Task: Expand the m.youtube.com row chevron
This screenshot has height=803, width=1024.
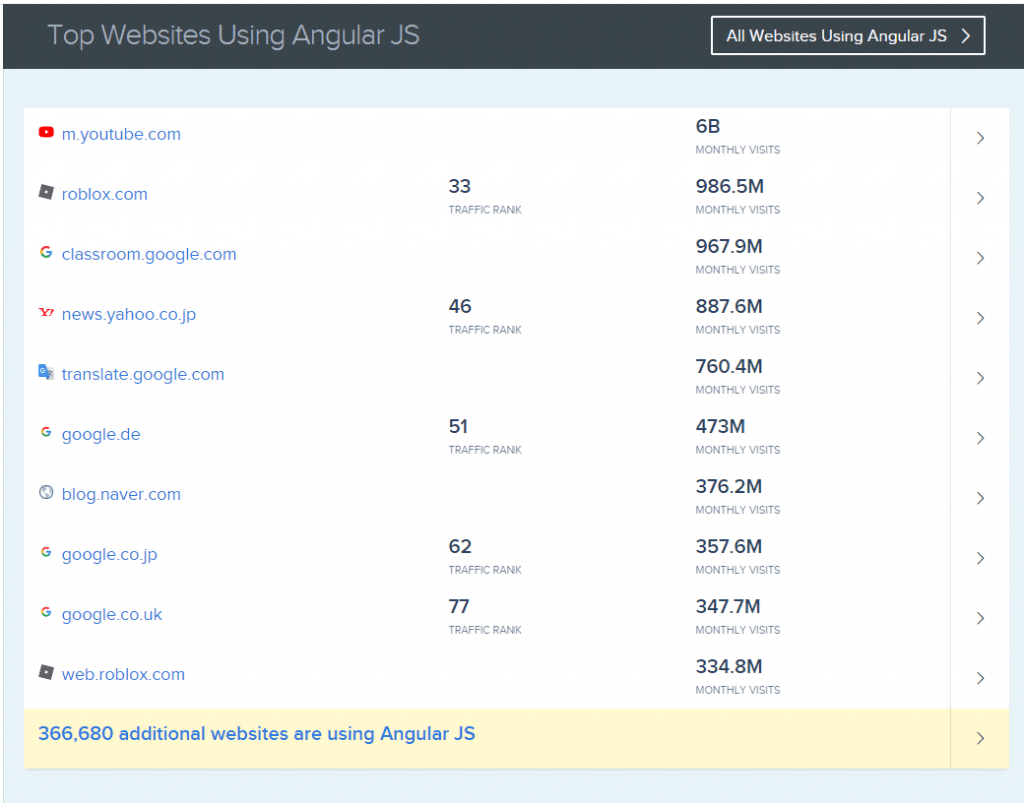Action: pos(980,138)
